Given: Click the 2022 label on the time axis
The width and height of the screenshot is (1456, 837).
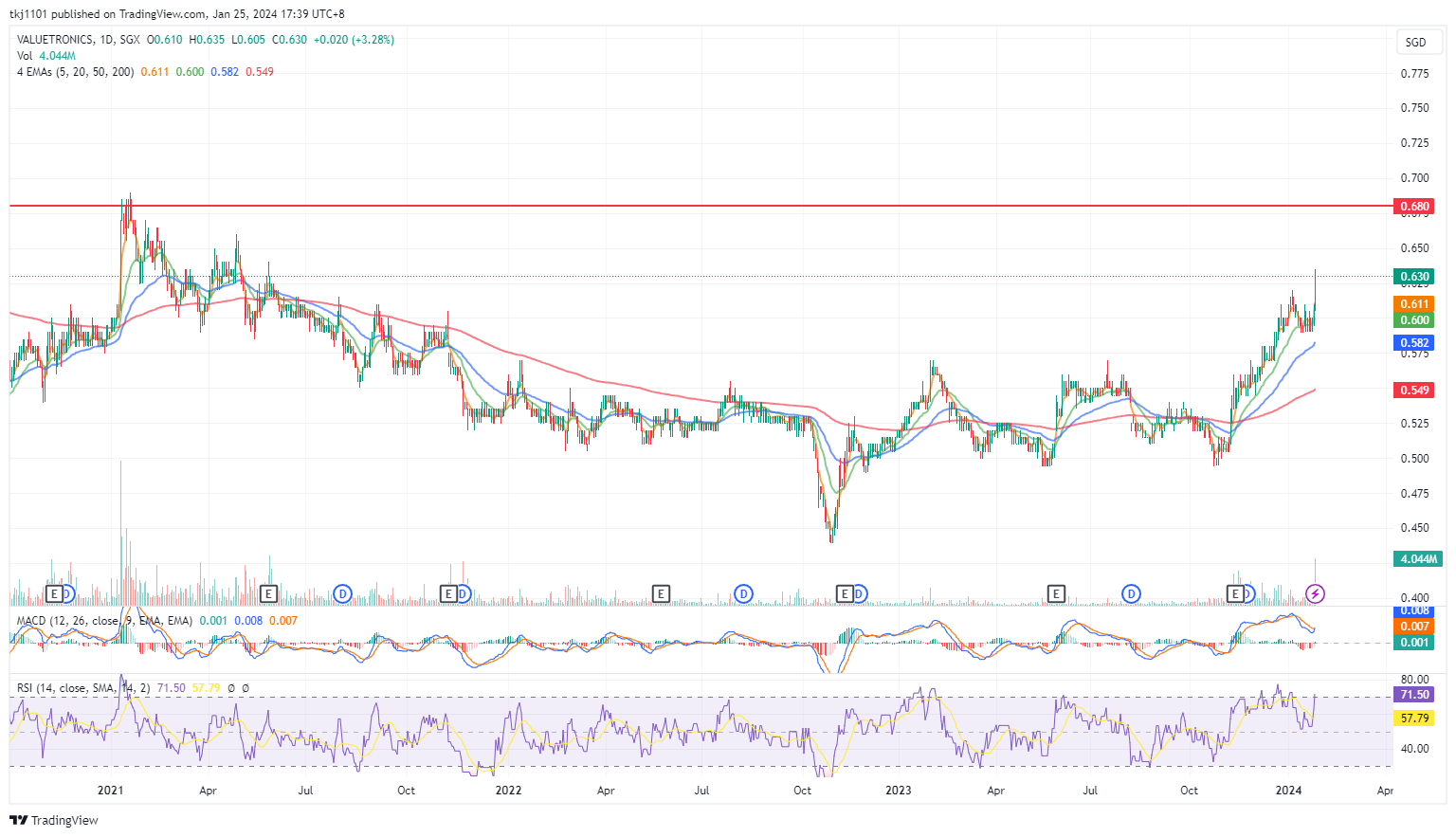Looking at the screenshot, I should 508,791.
